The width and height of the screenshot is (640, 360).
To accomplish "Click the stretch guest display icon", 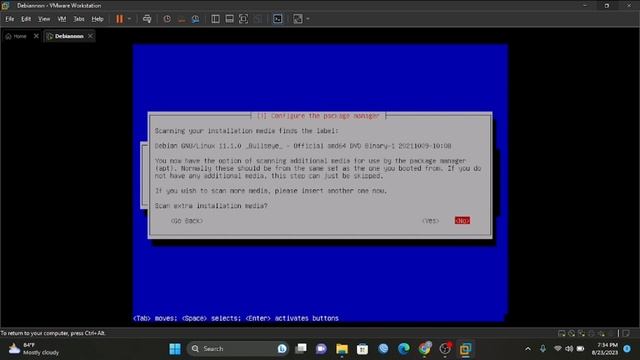I will pos(298,19).
